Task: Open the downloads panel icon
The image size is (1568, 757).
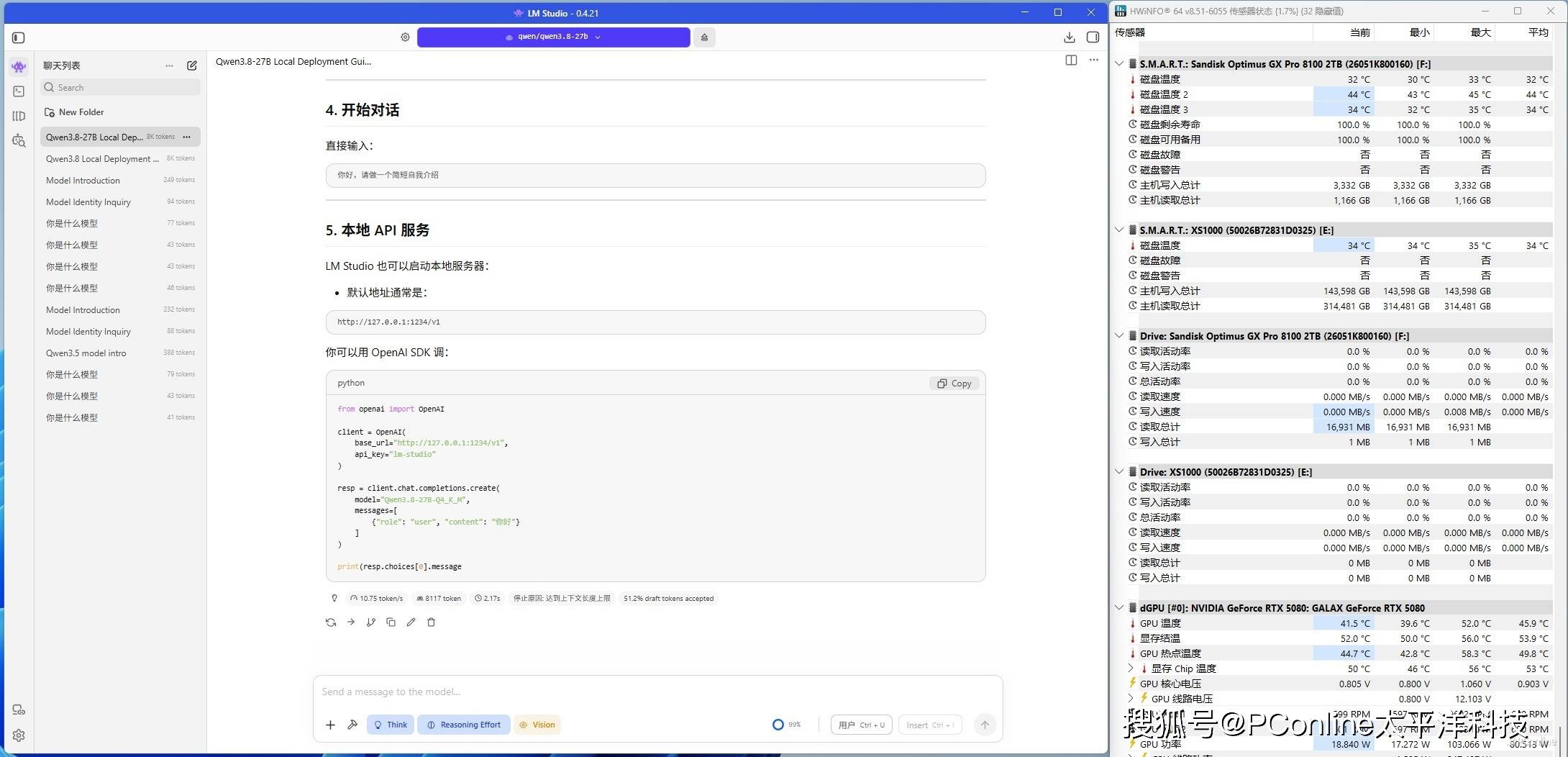Action: (x=1070, y=37)
